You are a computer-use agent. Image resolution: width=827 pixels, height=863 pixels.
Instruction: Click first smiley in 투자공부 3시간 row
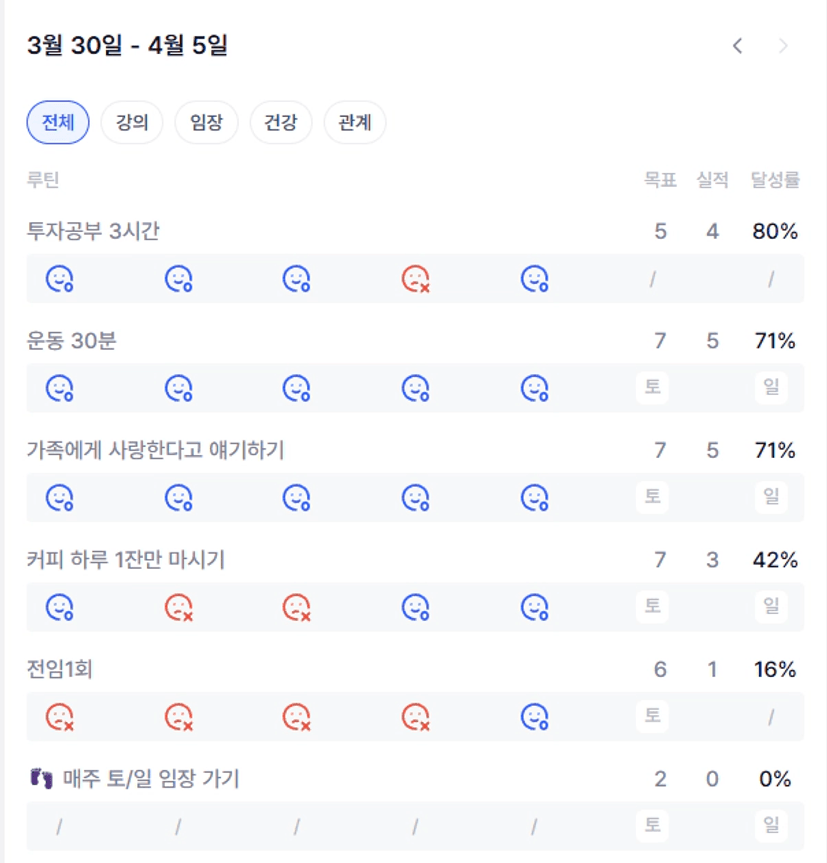(x=60, y=279)
